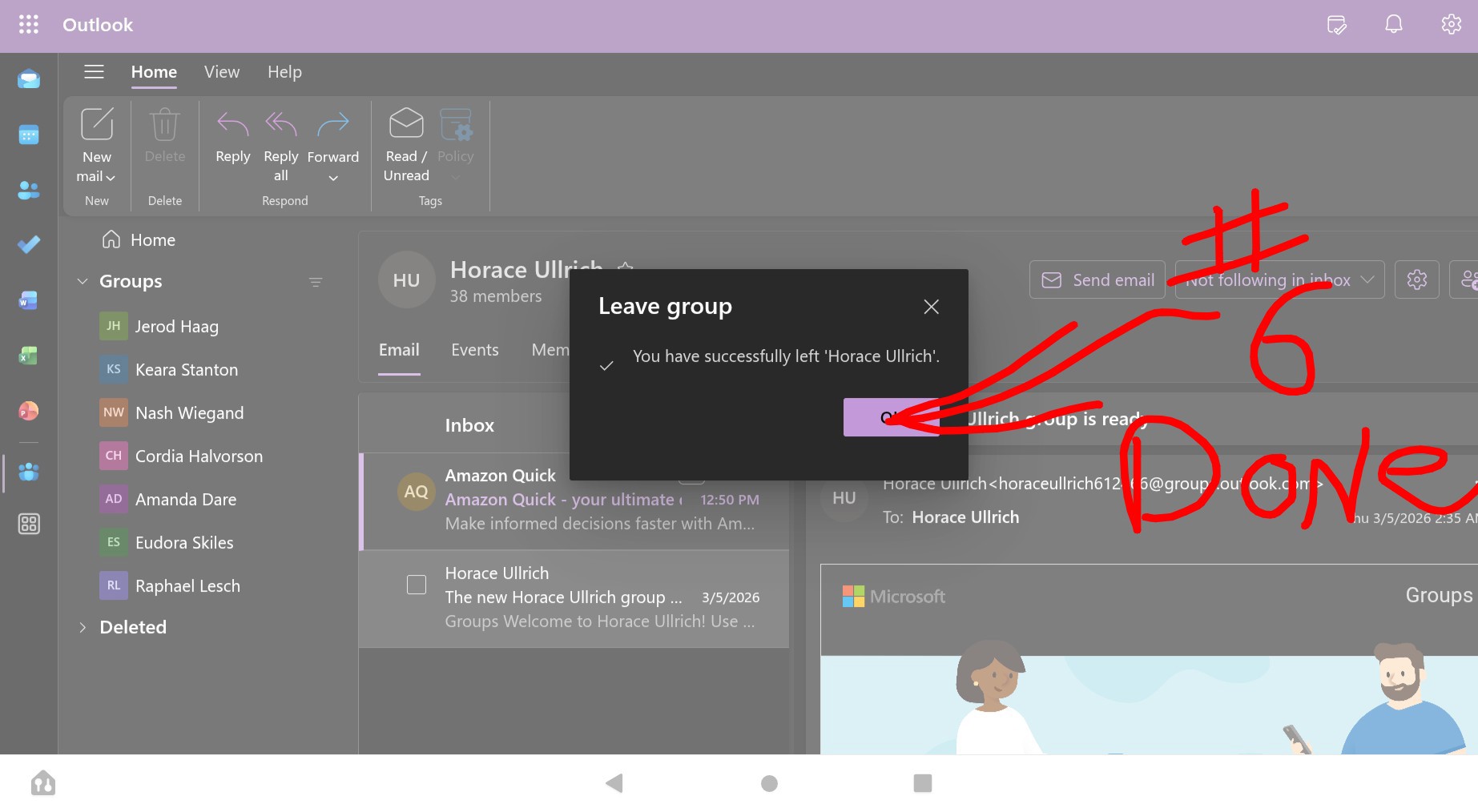Select the group Email tab
1478x812 pixels.
click(x=399, y=350)
